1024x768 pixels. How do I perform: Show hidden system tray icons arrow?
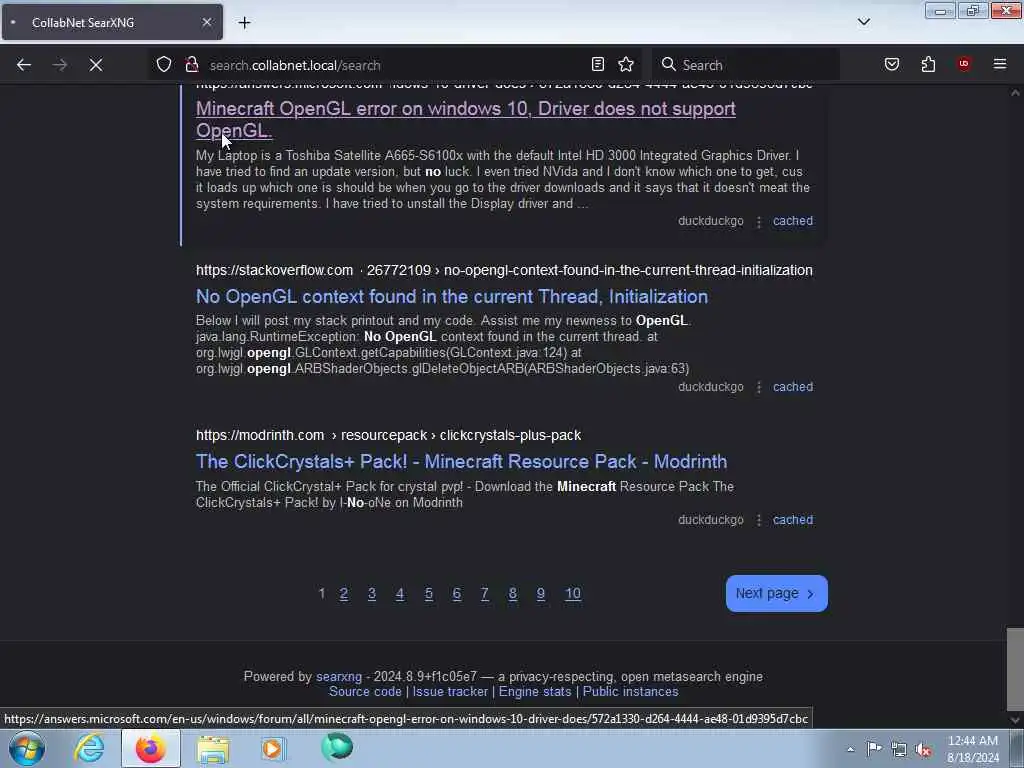(x=850, y=749)
